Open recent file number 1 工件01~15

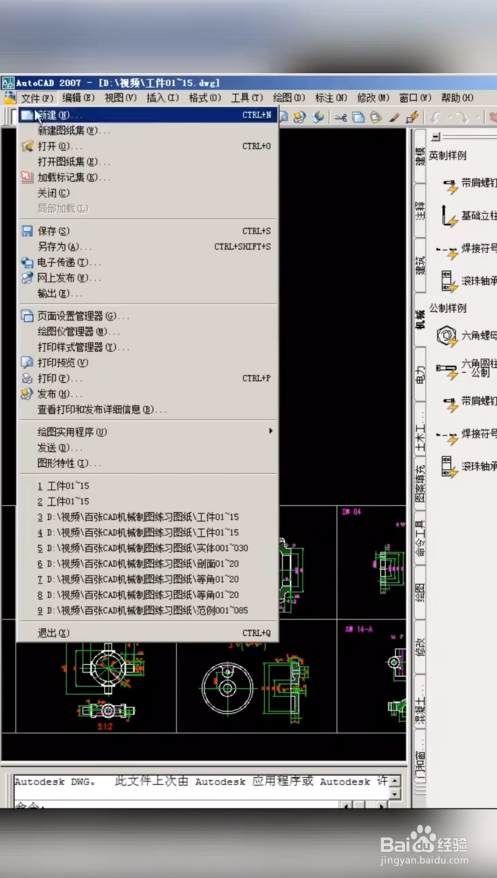point(148,485)
